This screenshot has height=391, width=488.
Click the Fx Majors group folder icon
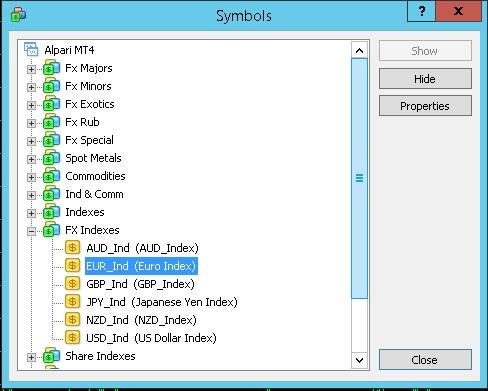(x=51, y=68)
